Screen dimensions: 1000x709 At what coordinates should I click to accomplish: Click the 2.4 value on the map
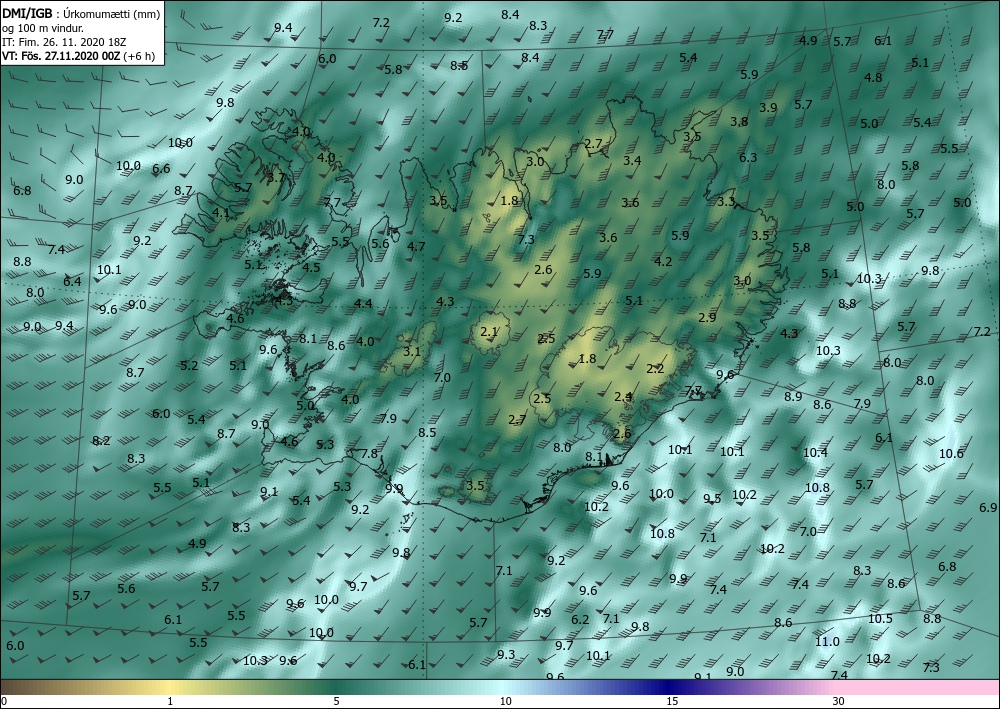pos(622,397)
